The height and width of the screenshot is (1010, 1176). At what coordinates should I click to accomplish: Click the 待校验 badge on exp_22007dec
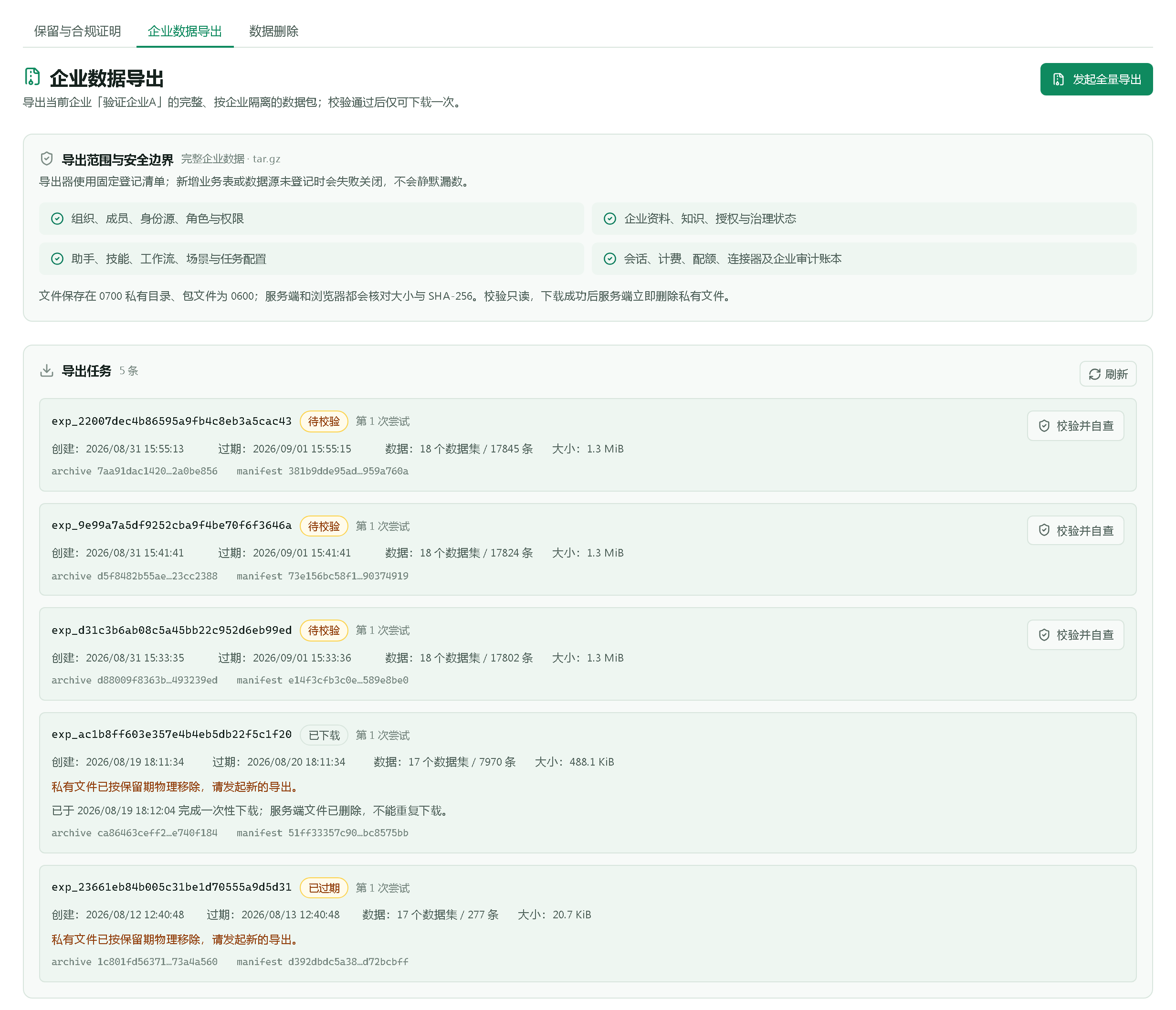(x=324, y=421)
